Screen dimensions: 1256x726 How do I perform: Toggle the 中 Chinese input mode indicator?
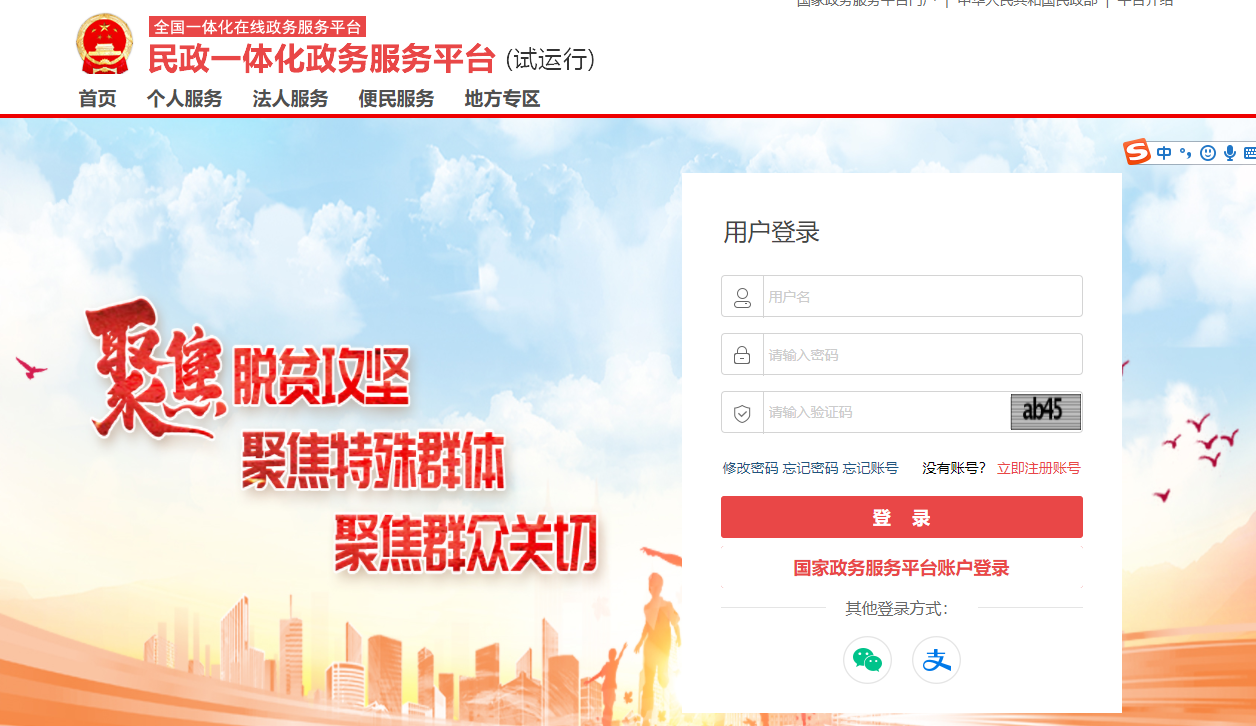coord(1164,153)
